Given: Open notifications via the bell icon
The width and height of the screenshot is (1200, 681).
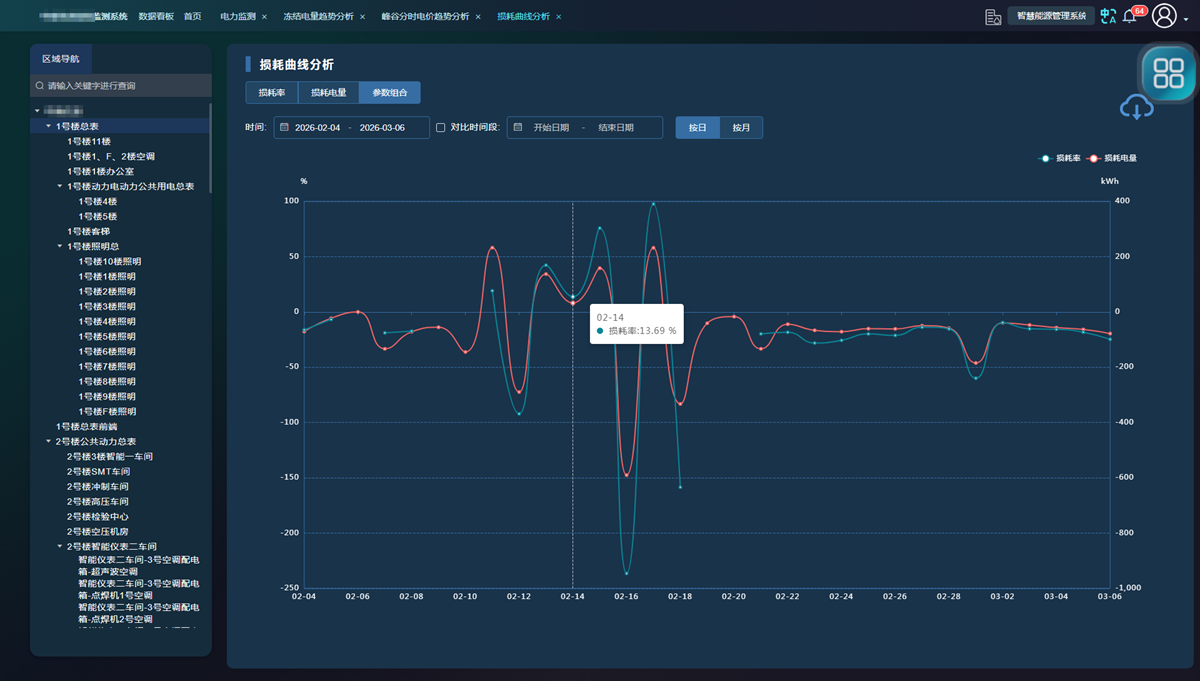Looking at the screenshot, I should pos(1128,14).
